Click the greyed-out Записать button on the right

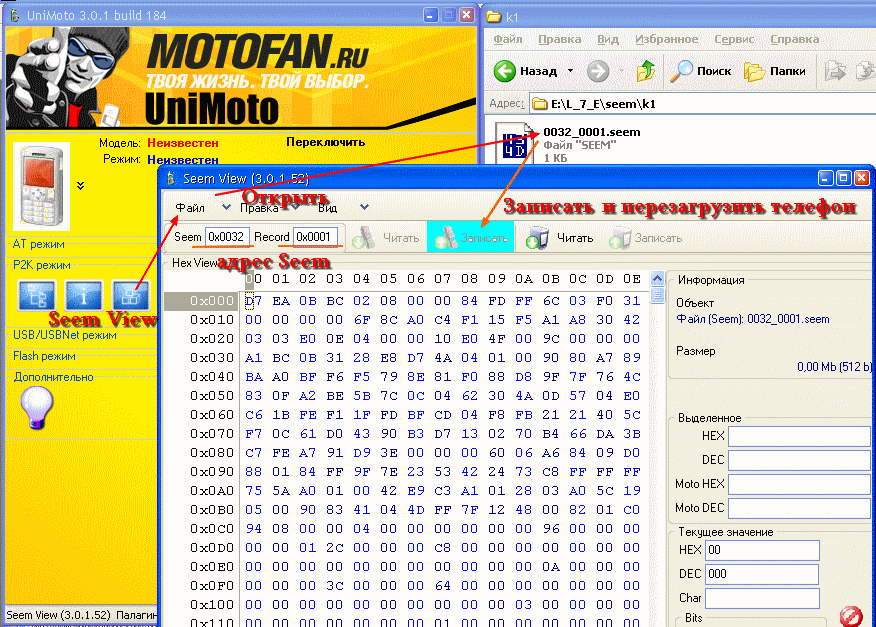point(645,238)
